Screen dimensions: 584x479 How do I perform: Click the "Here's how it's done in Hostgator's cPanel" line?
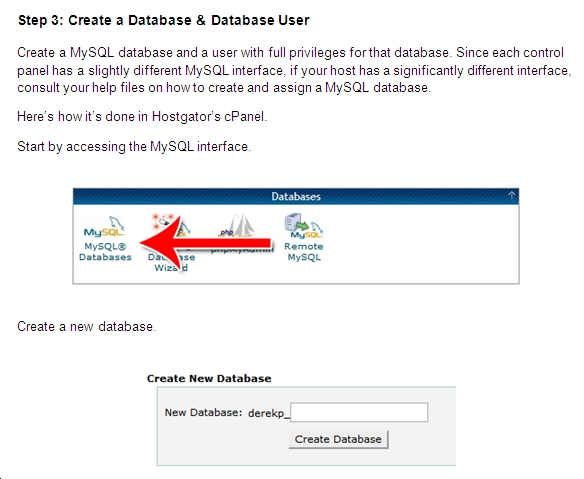[x=142, y=117]
